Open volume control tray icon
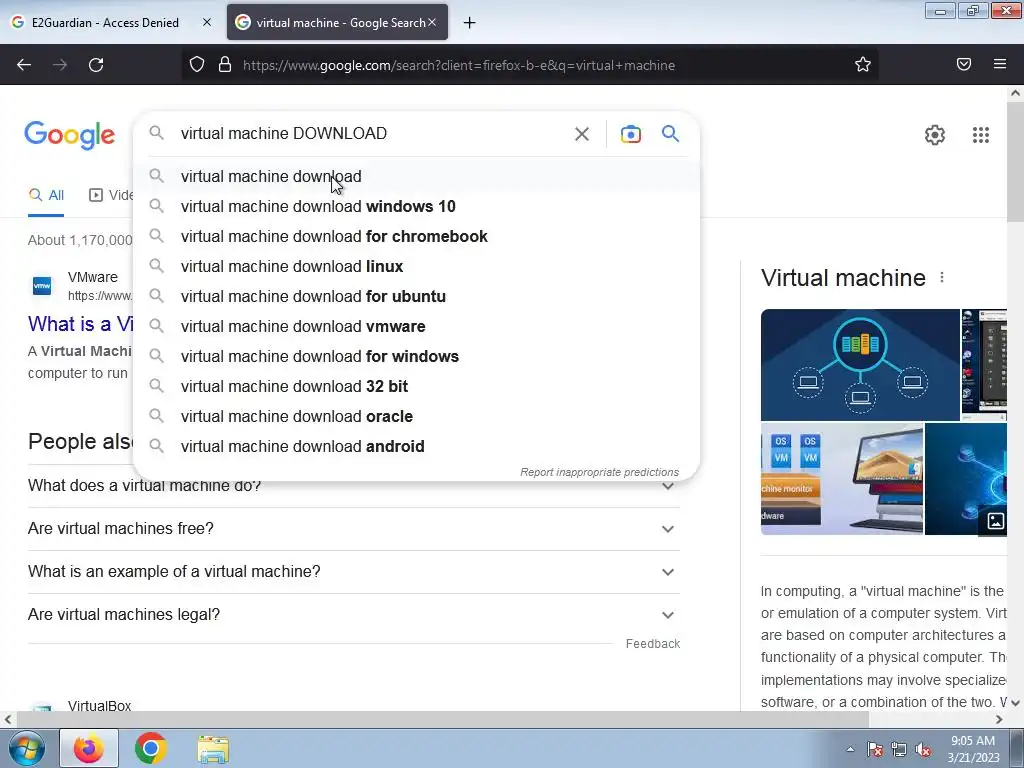The height and width of the screenshot is (768, 1024). pyautogui.click(x=923, y=749)
